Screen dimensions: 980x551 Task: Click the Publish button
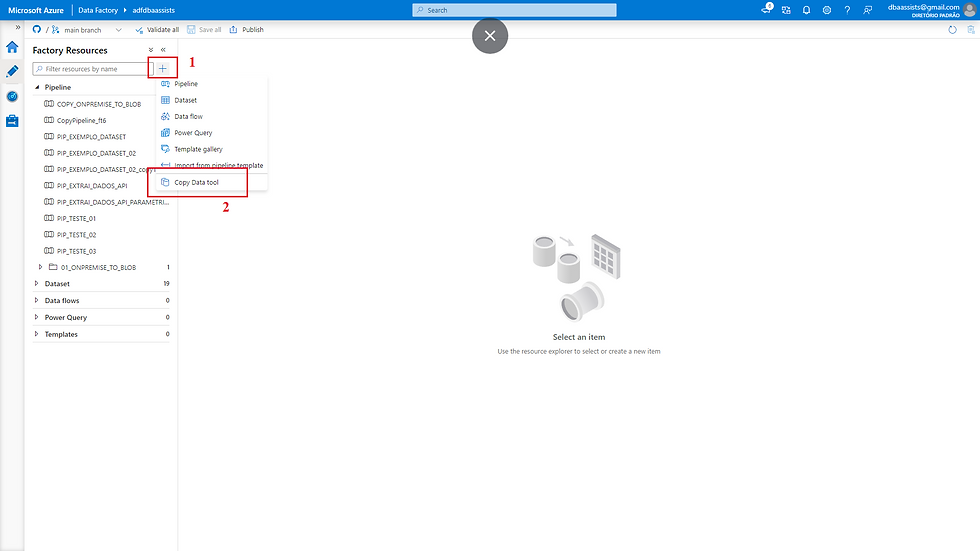tap(246, 29)
